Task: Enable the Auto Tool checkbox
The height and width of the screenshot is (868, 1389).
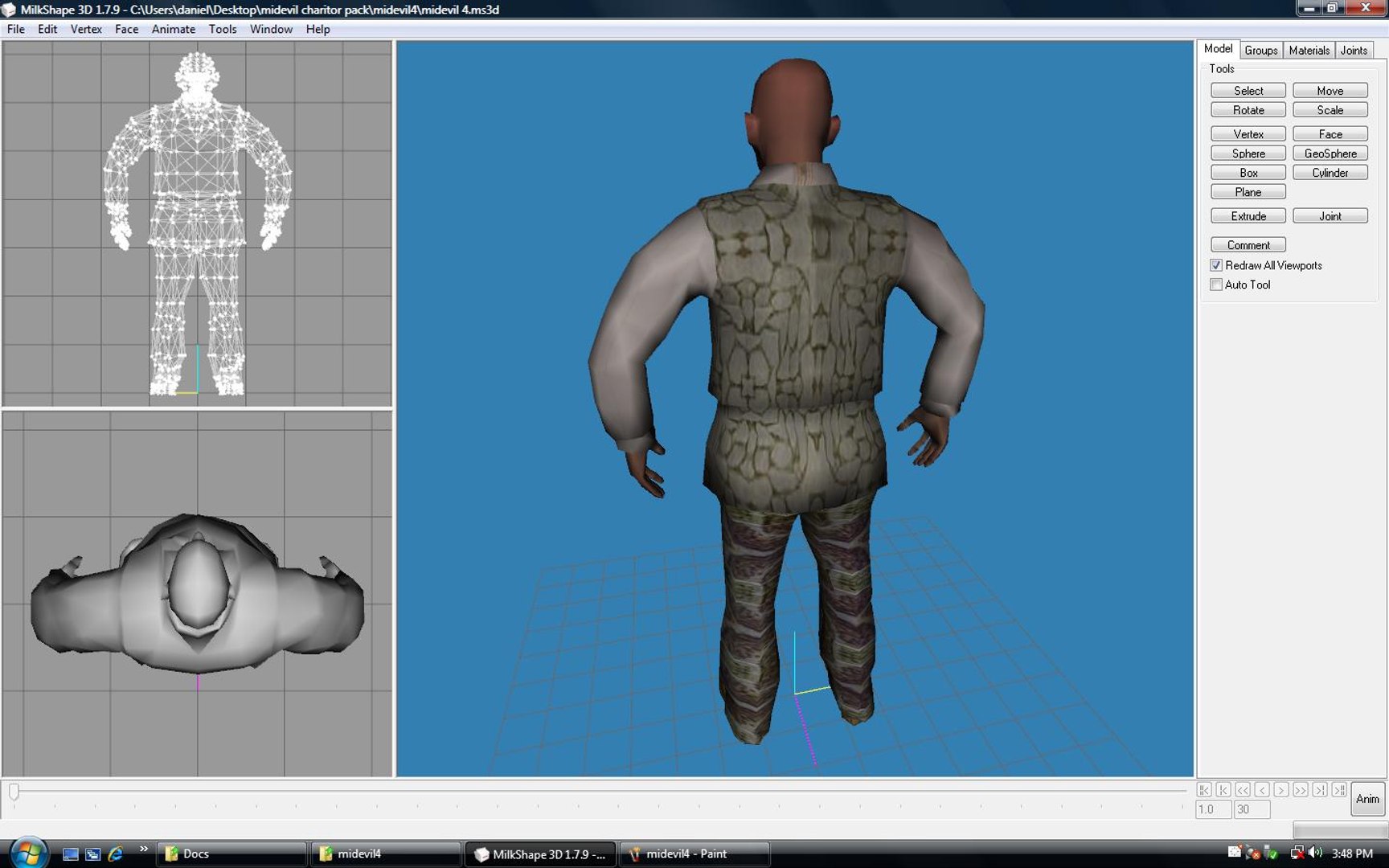Action: [1216, 285]
